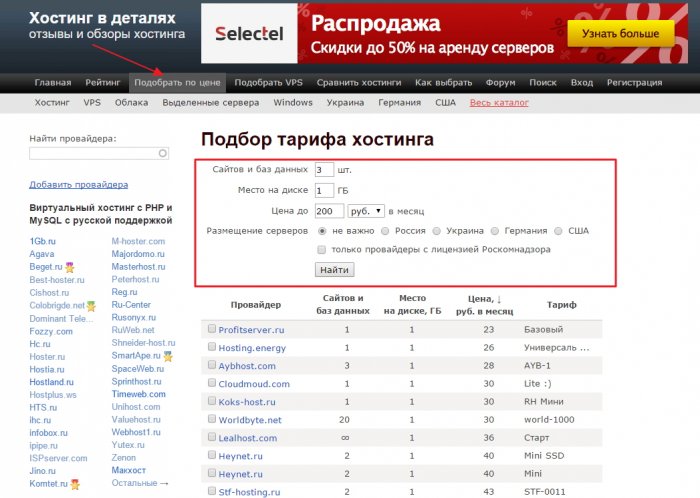Focus the Найти провайдера search field

click(x=99, y=154)
